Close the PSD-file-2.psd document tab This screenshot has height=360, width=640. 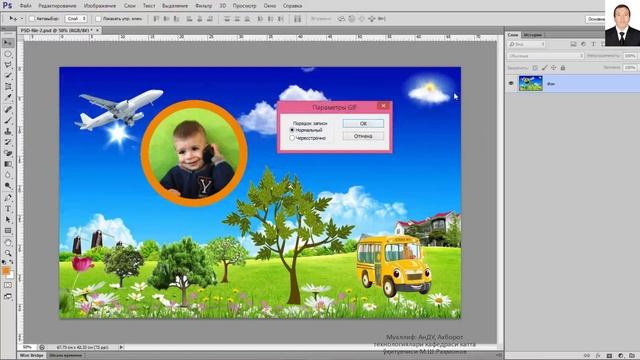point(98,30)
